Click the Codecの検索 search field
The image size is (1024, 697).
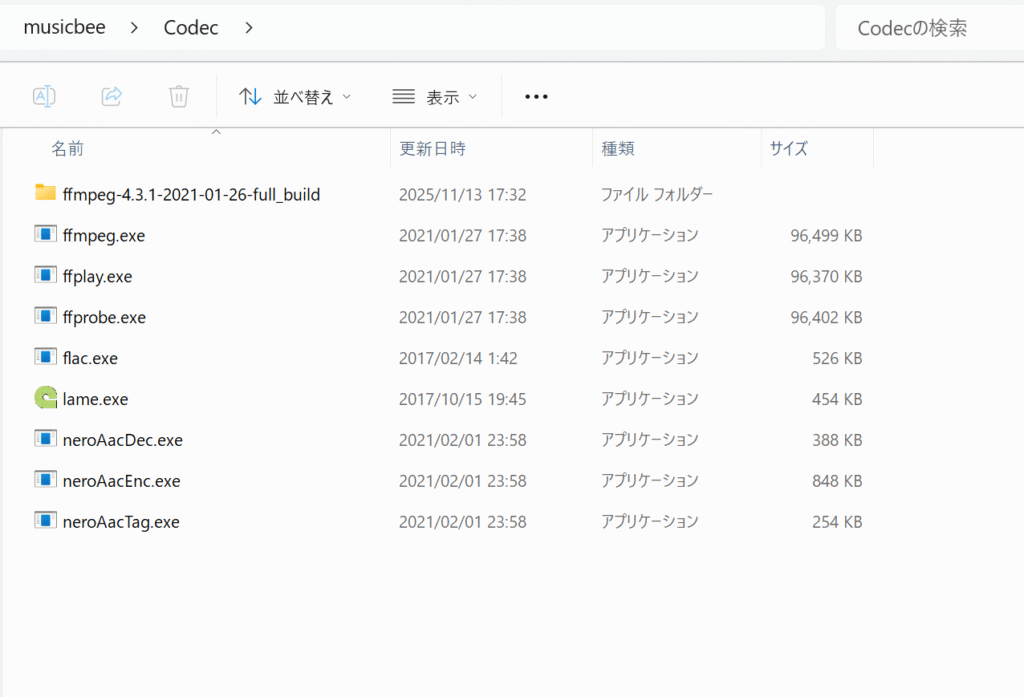925,28
